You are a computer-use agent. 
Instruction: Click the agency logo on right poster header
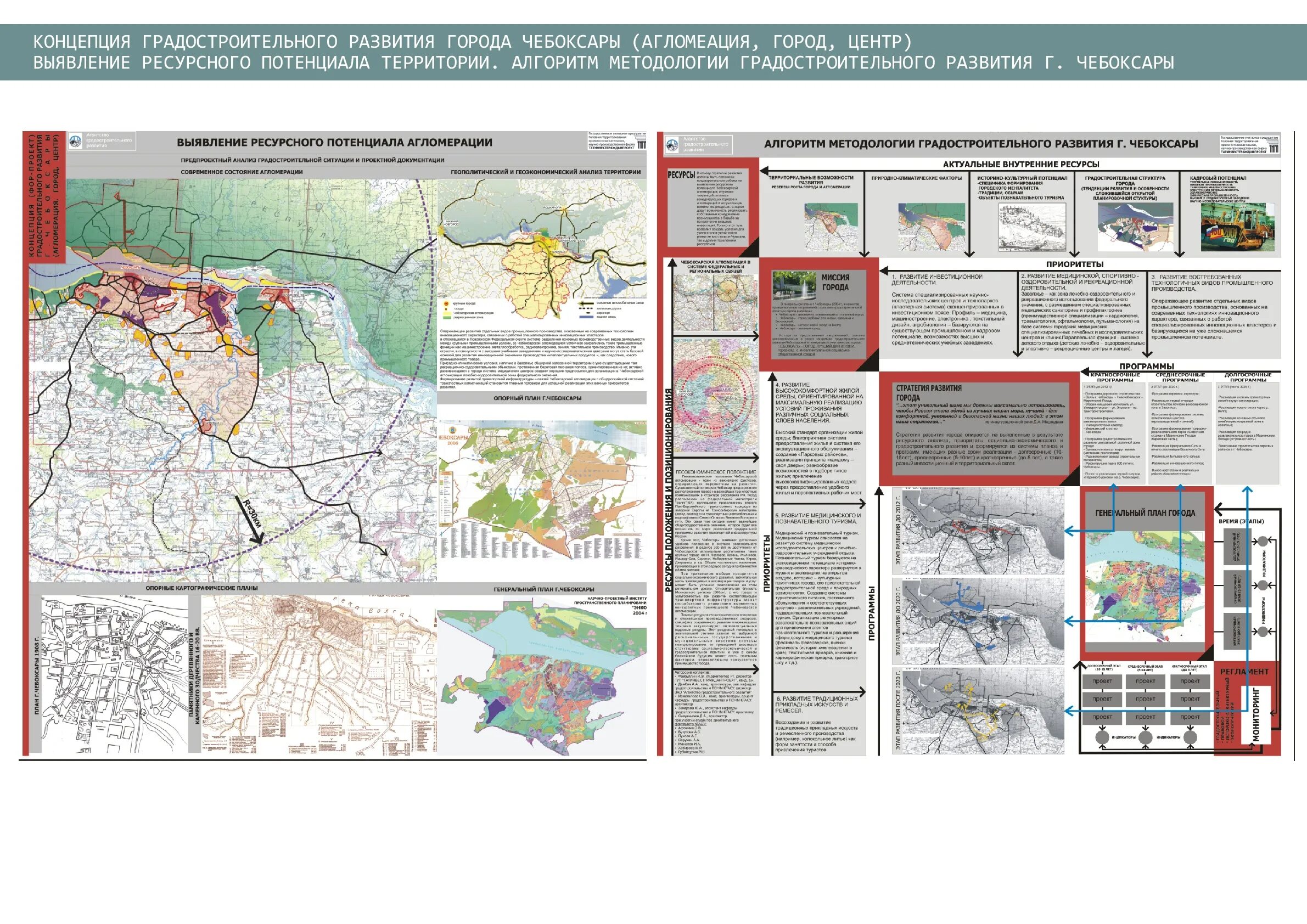(673, 145)
